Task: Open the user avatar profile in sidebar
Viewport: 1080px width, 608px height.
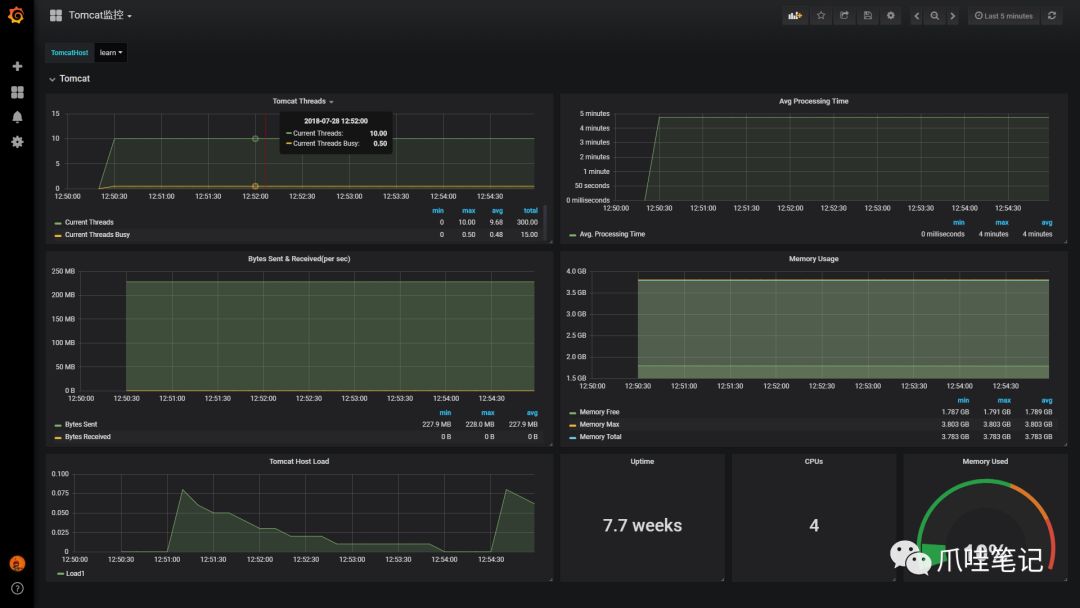Action: coord(17,563)
